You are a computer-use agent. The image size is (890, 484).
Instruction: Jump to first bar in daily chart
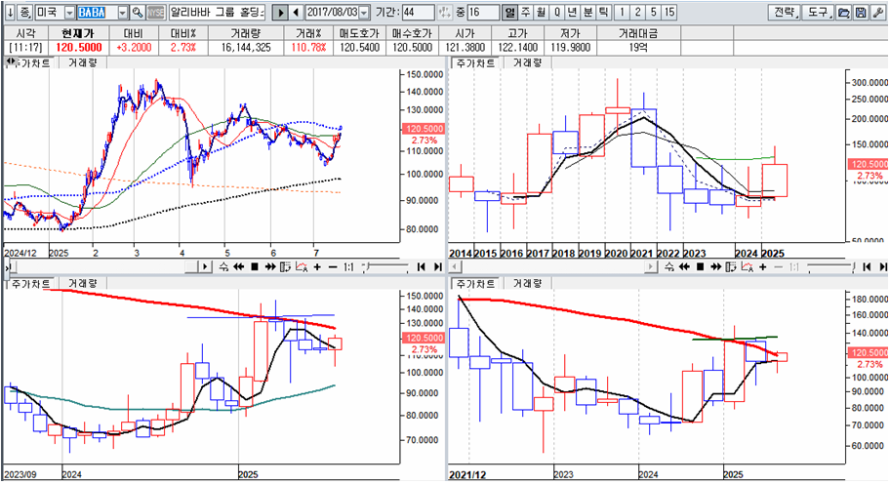tap(421, 267)
